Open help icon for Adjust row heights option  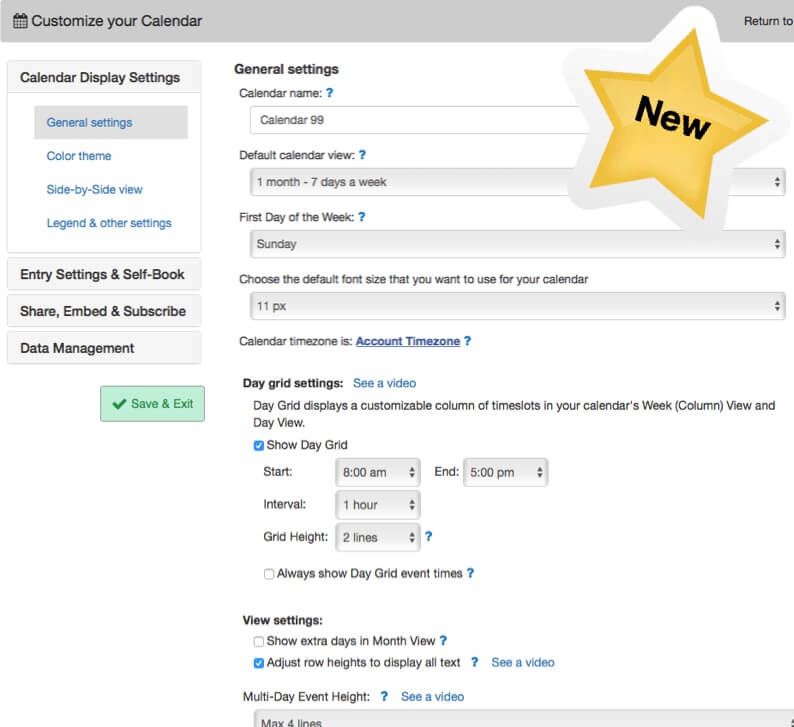(474, 662)
